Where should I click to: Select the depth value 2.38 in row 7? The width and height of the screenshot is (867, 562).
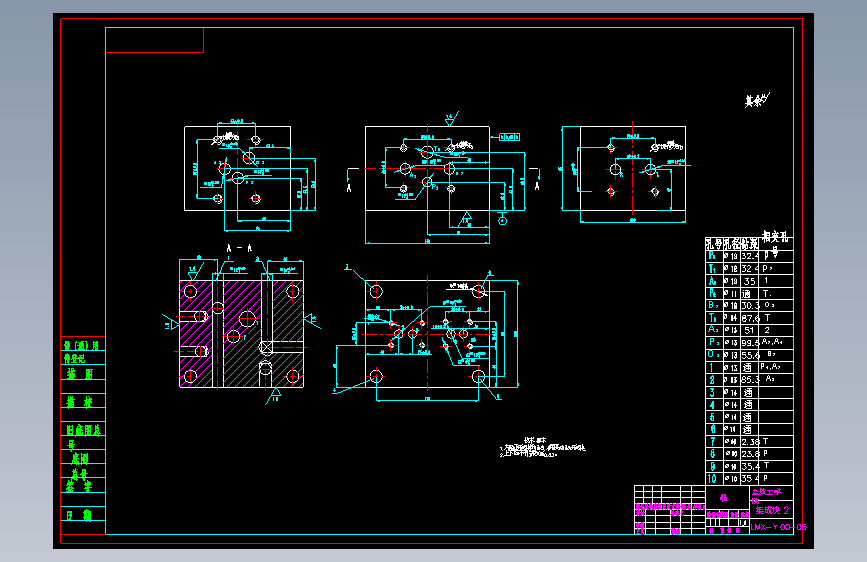[x=750, y=442]
